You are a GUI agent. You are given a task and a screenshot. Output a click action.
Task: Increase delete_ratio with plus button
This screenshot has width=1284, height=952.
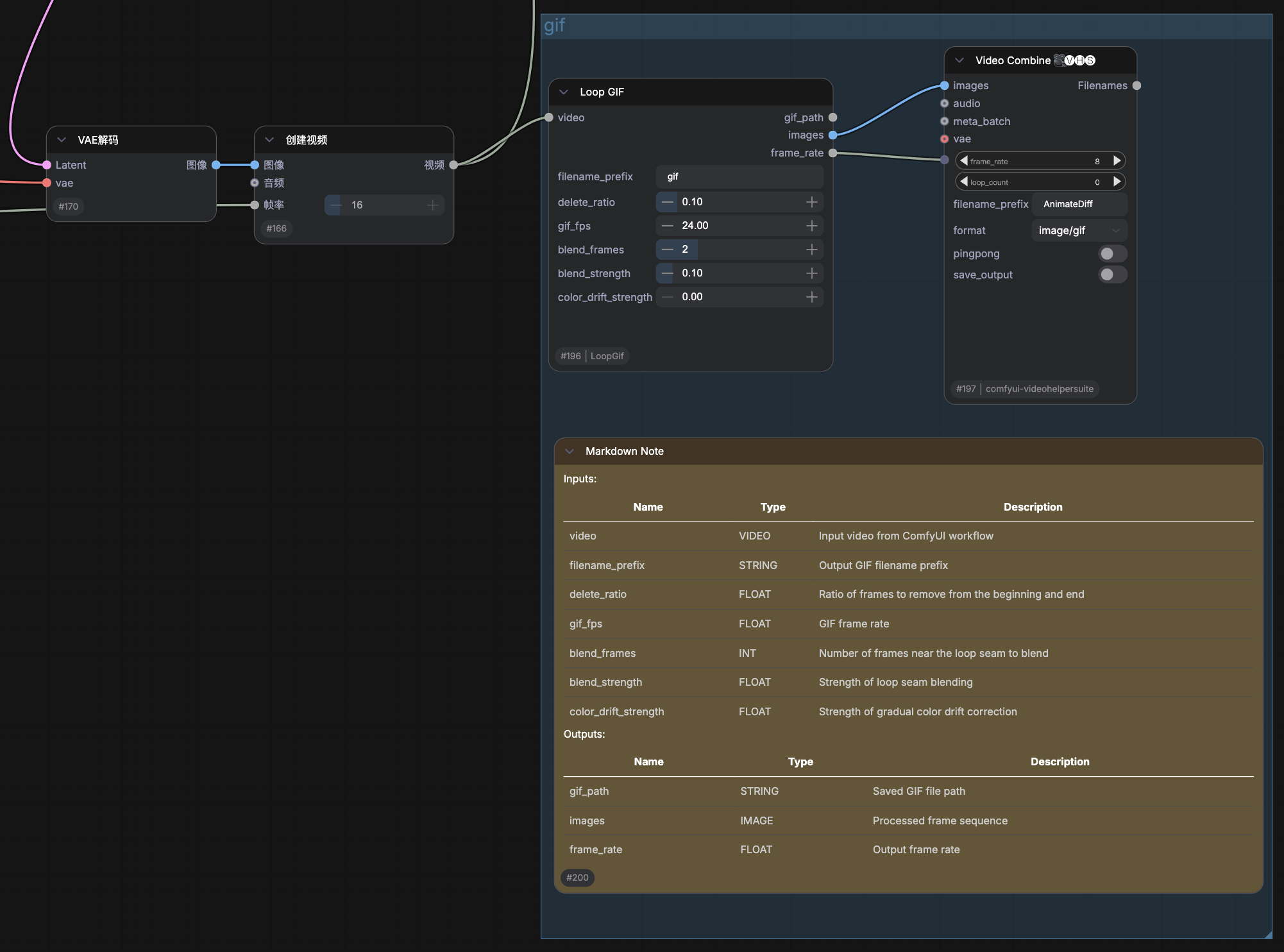(812, 202)
